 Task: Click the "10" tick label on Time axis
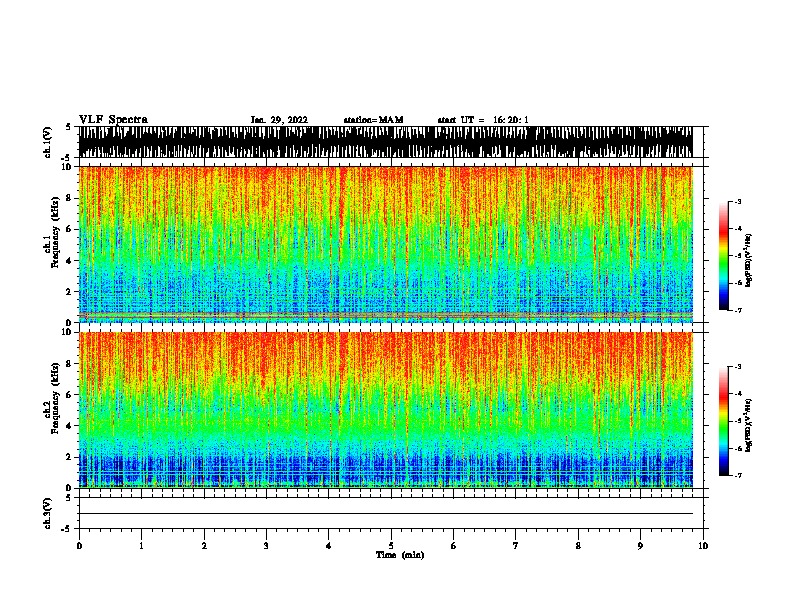click(703, 546)
